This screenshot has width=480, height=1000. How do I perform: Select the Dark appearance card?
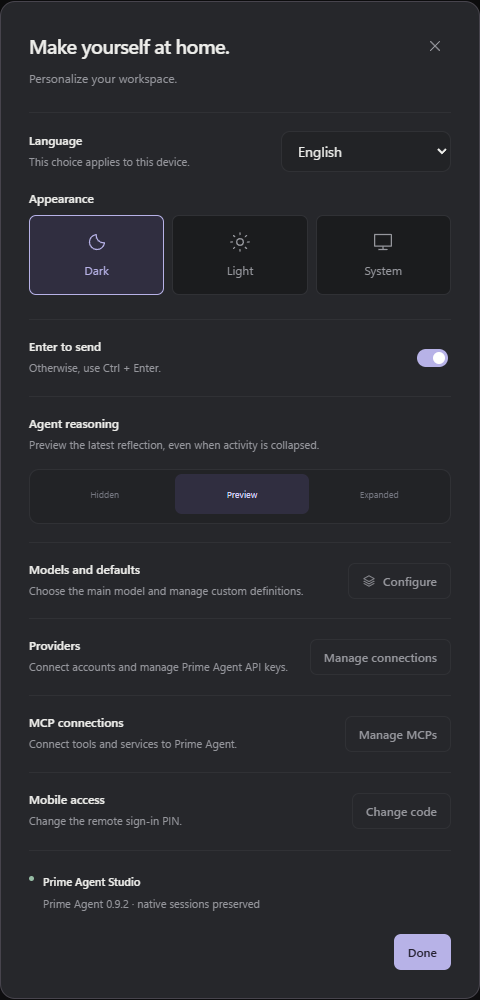tap(96, 255)
